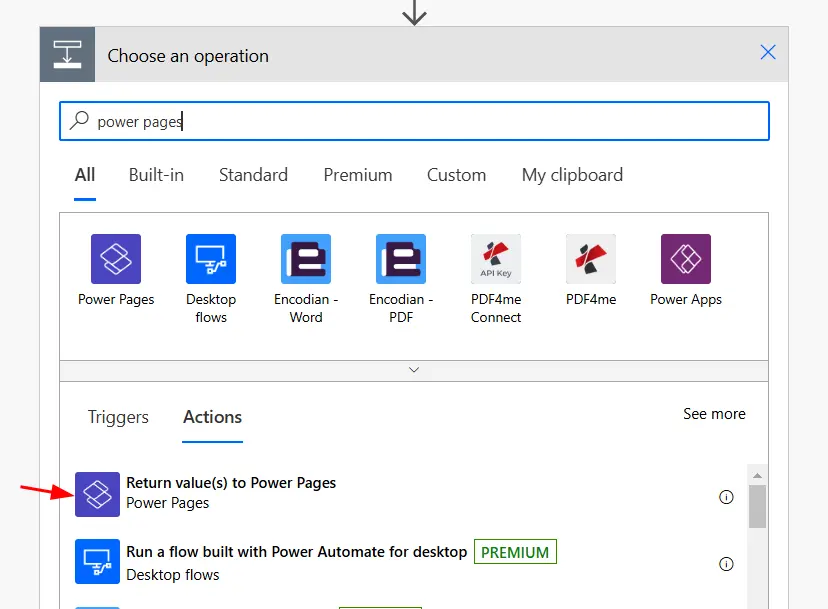Switch to the Standard tab
The image size is (828, 609).
click(x=253, y=175)
